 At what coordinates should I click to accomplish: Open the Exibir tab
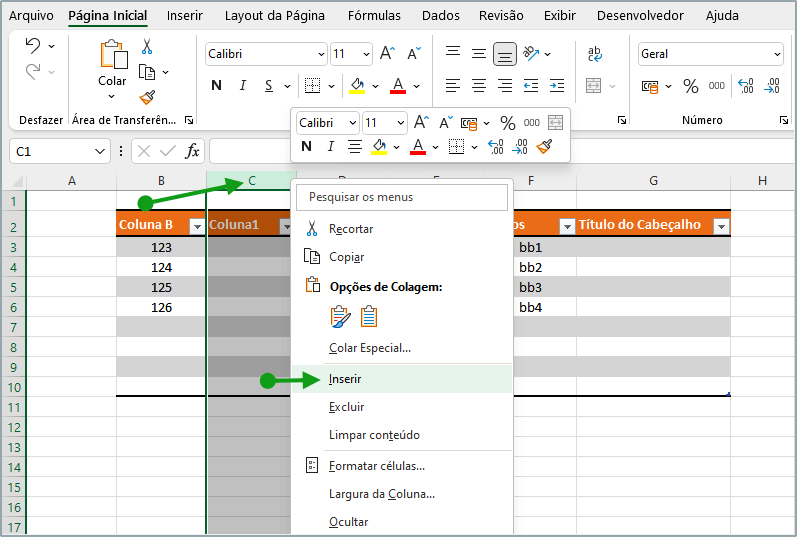[560, 16]
